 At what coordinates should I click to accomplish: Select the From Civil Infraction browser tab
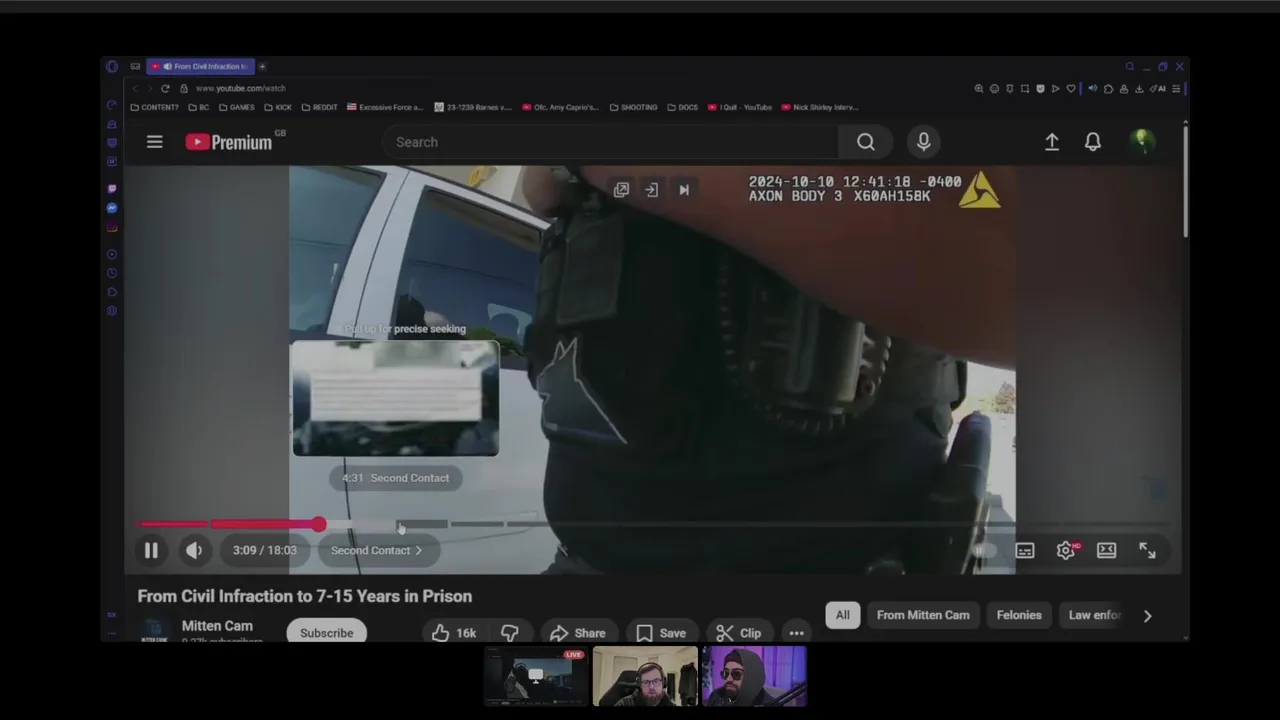point(200,66)
